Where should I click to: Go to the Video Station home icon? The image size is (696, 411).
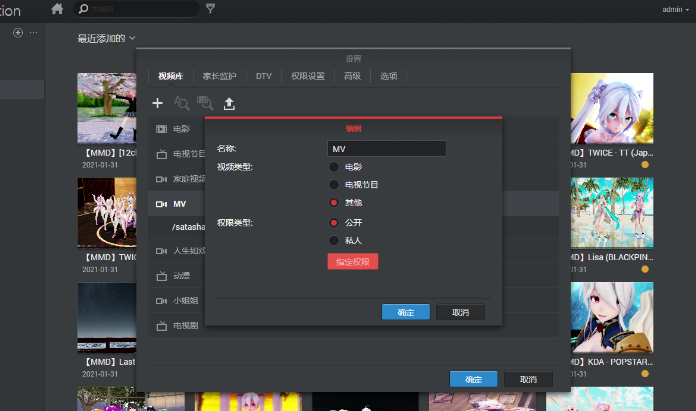point(57,9)
